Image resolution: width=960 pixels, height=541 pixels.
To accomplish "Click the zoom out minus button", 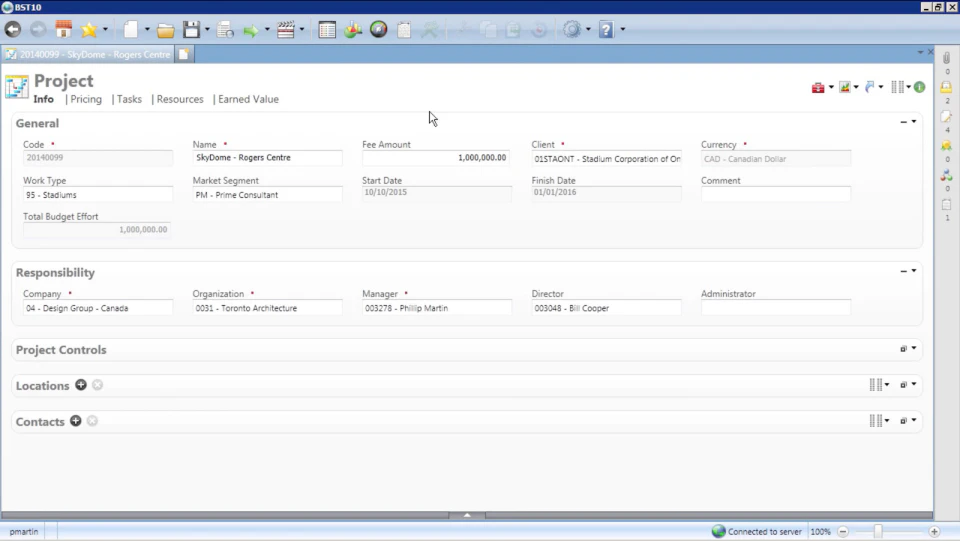I will click(843, 532).
